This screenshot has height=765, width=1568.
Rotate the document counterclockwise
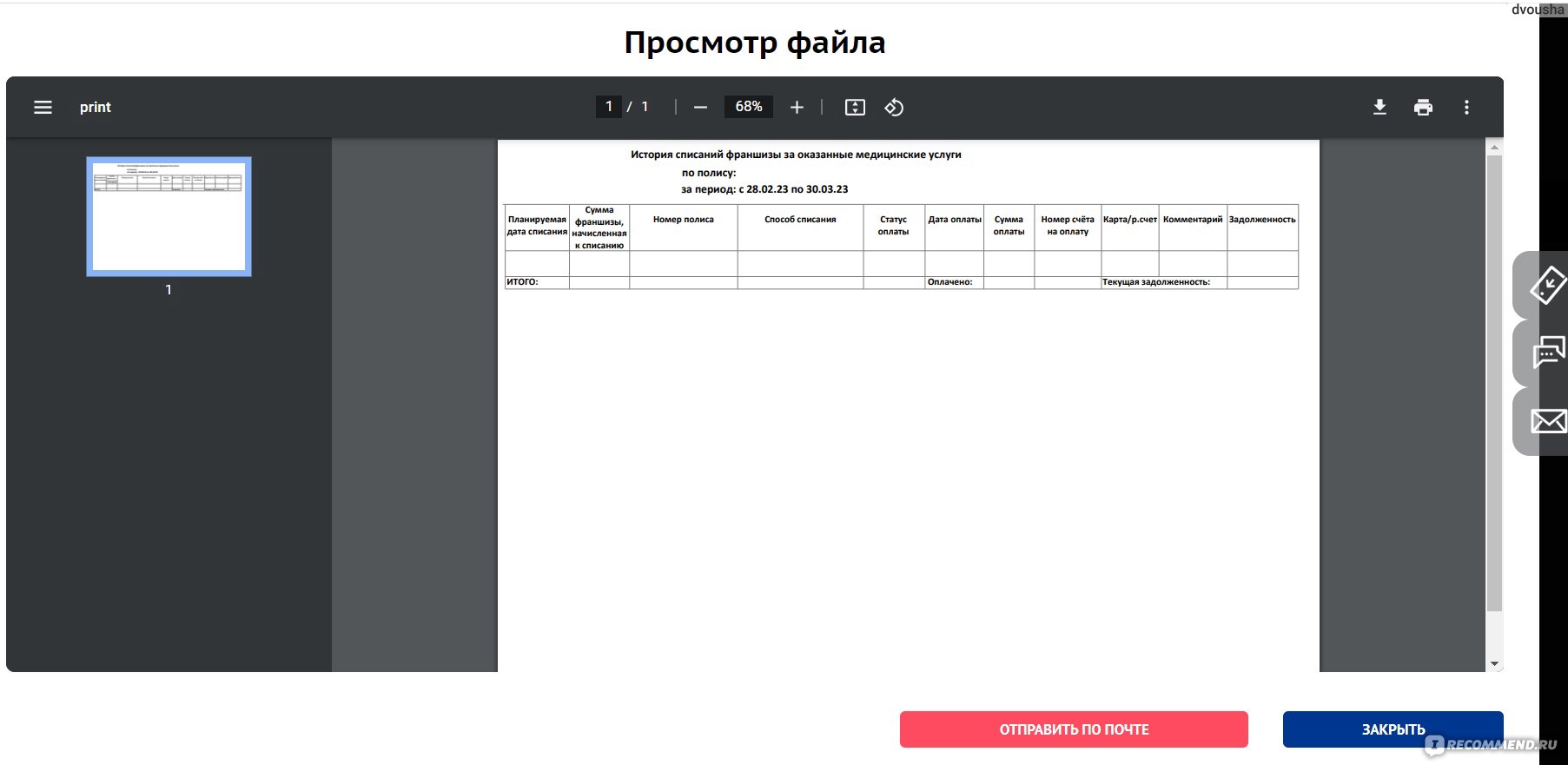(894, 107)
